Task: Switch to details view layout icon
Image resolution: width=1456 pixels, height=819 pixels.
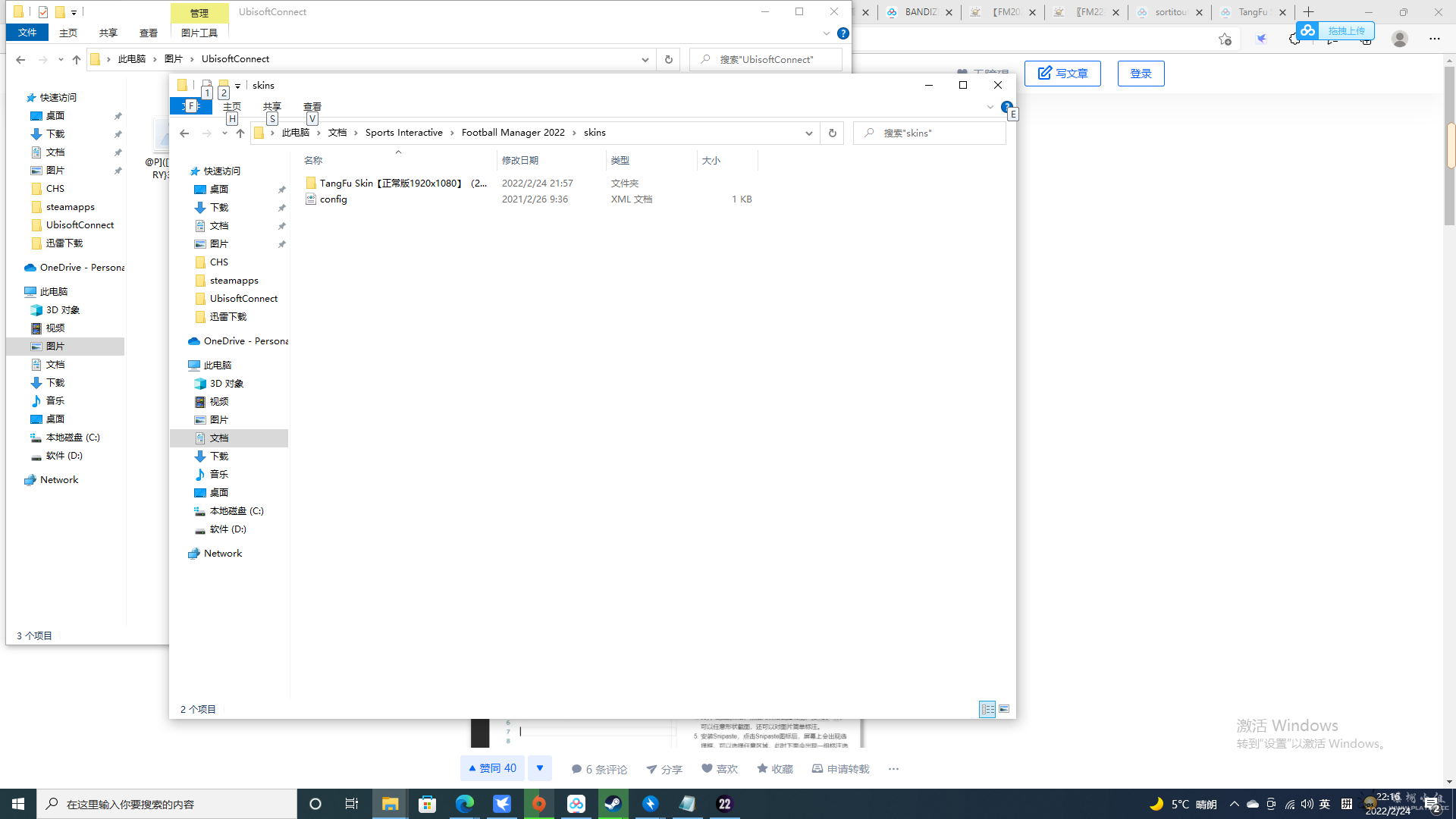Action: tap(987, 709)
